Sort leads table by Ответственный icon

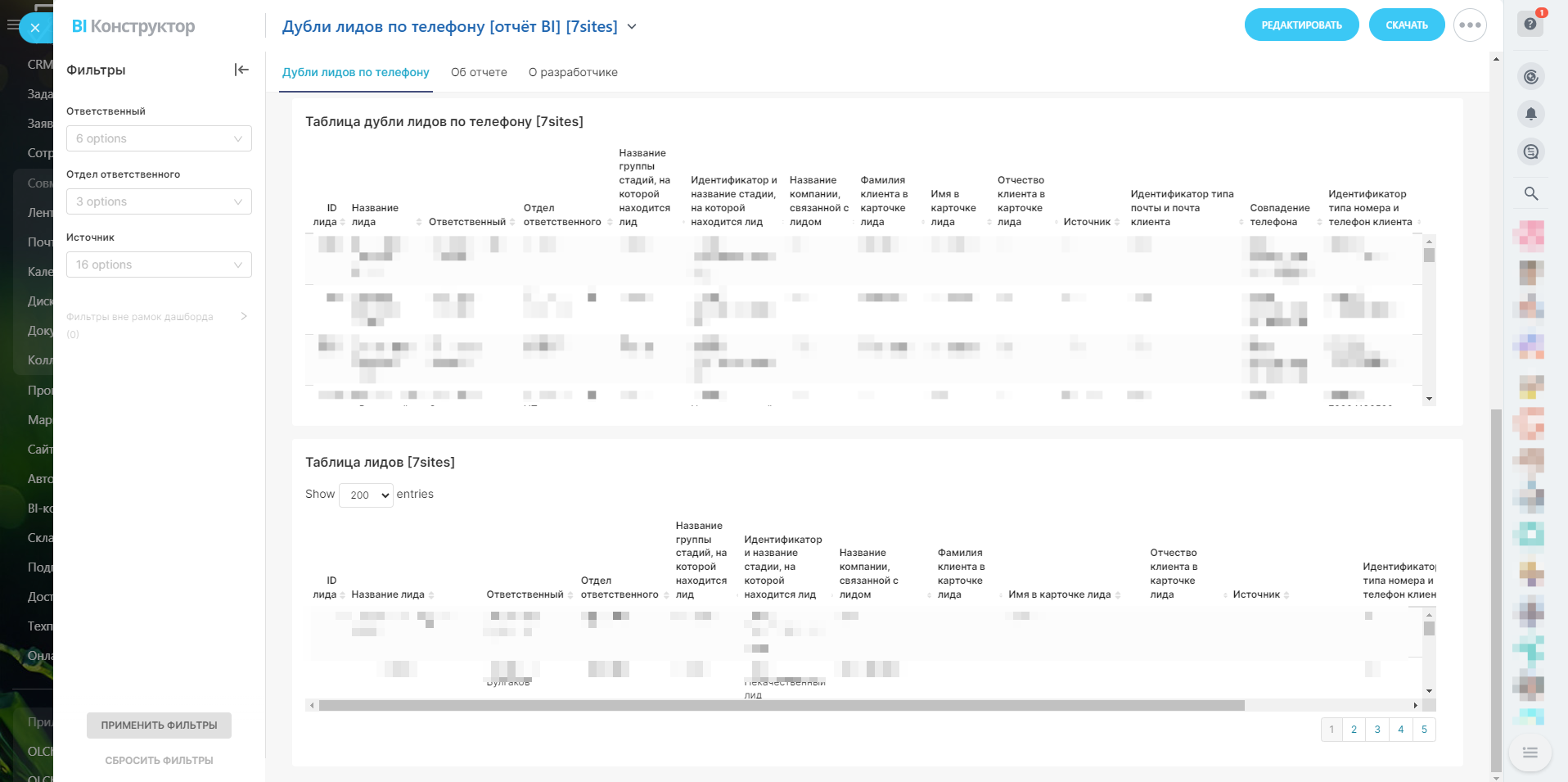[x=570, y=594]
